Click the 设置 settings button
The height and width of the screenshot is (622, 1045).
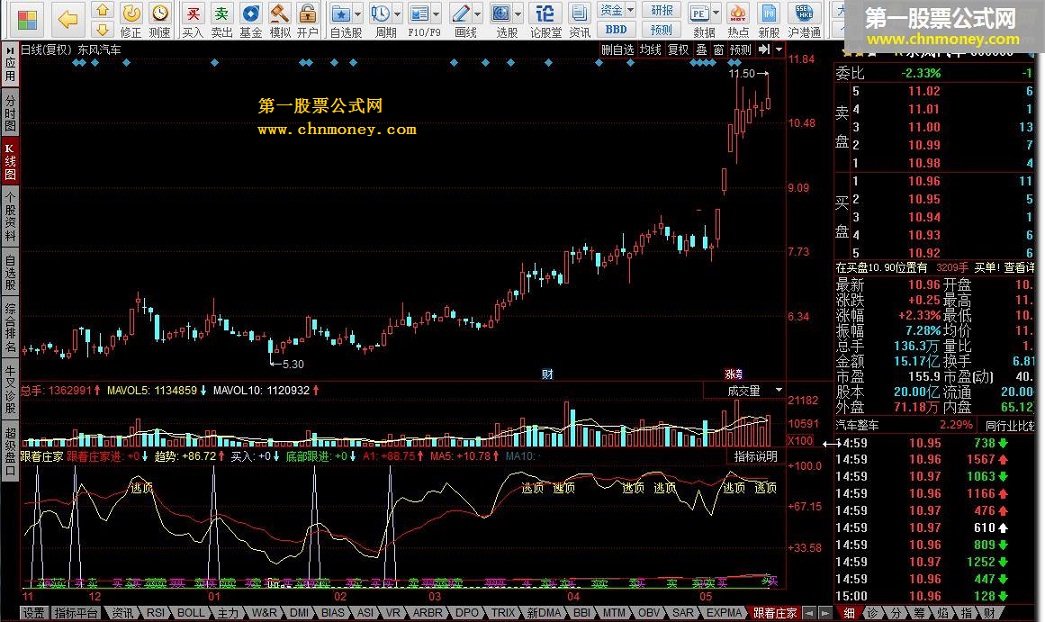[x=33, y=613]
